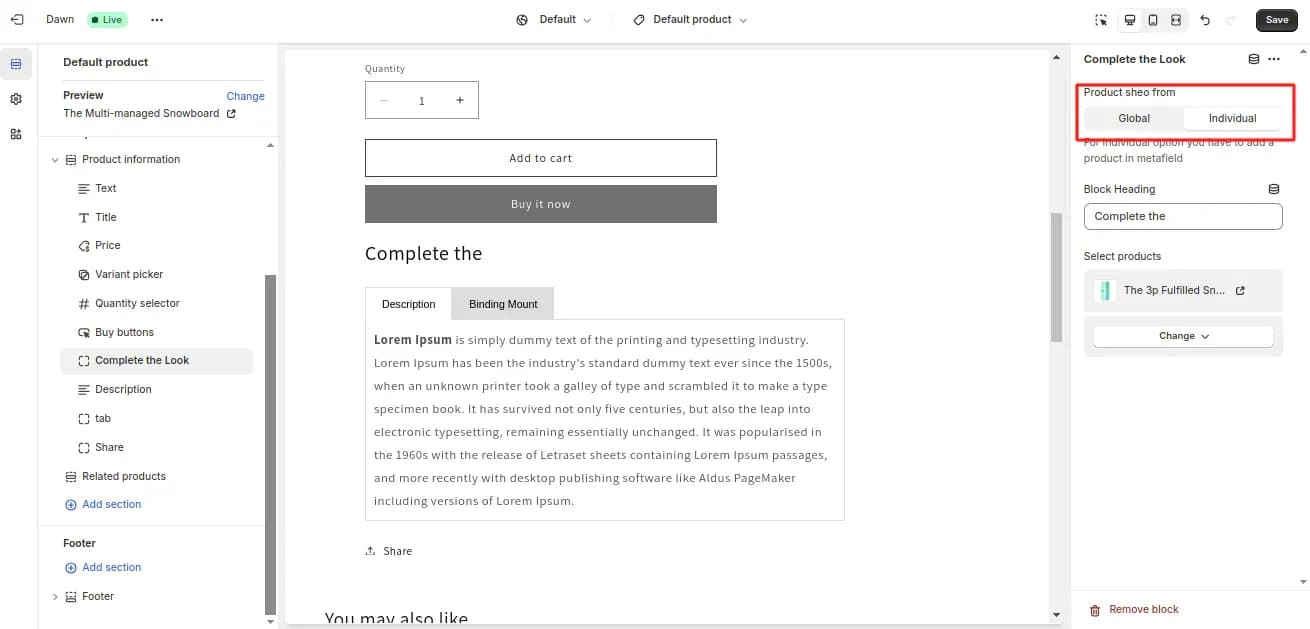
Task: Open the inspector selection icon in top bar
Action: pos(1101,20)
